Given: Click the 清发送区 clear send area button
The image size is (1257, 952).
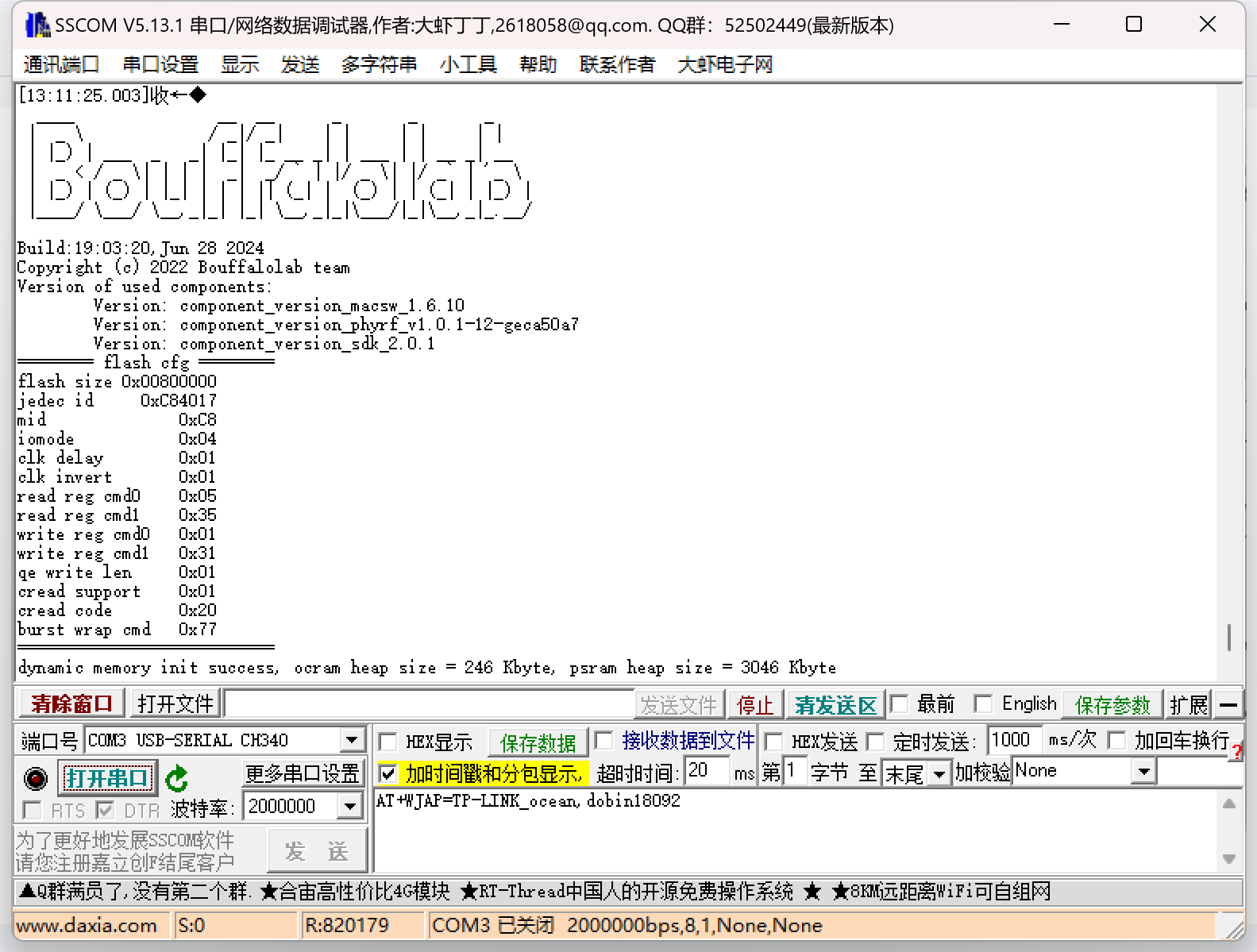Looking at the screenshot, I should (835, 704).
